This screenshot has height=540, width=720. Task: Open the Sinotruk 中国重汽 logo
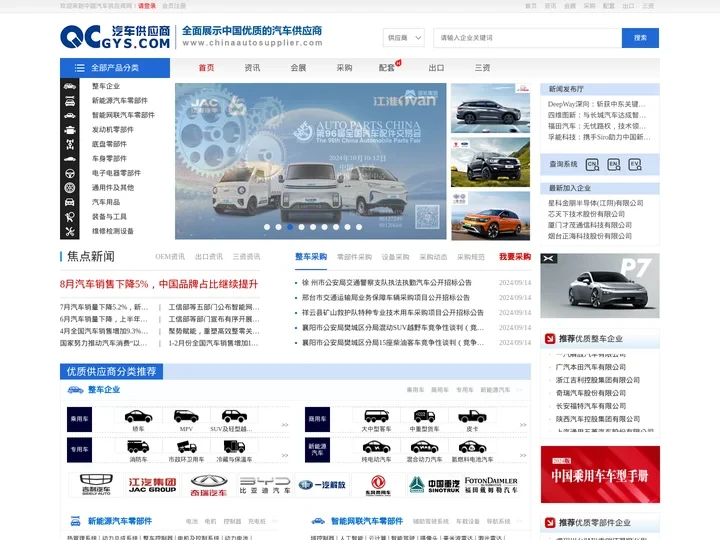pyautogui.click(x=434, y=484)
